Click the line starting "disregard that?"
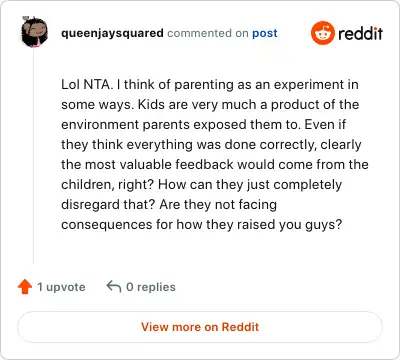The image size is (400, 360). 169,205
